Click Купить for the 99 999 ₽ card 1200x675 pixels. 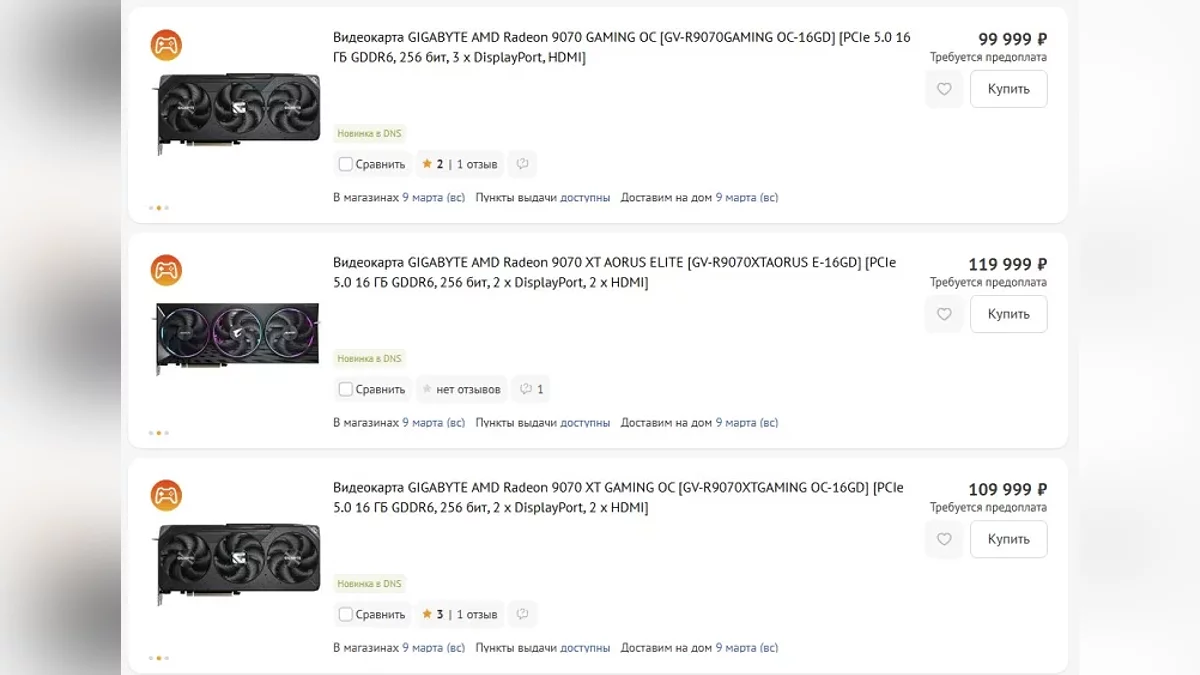(x=1008, y=89)
